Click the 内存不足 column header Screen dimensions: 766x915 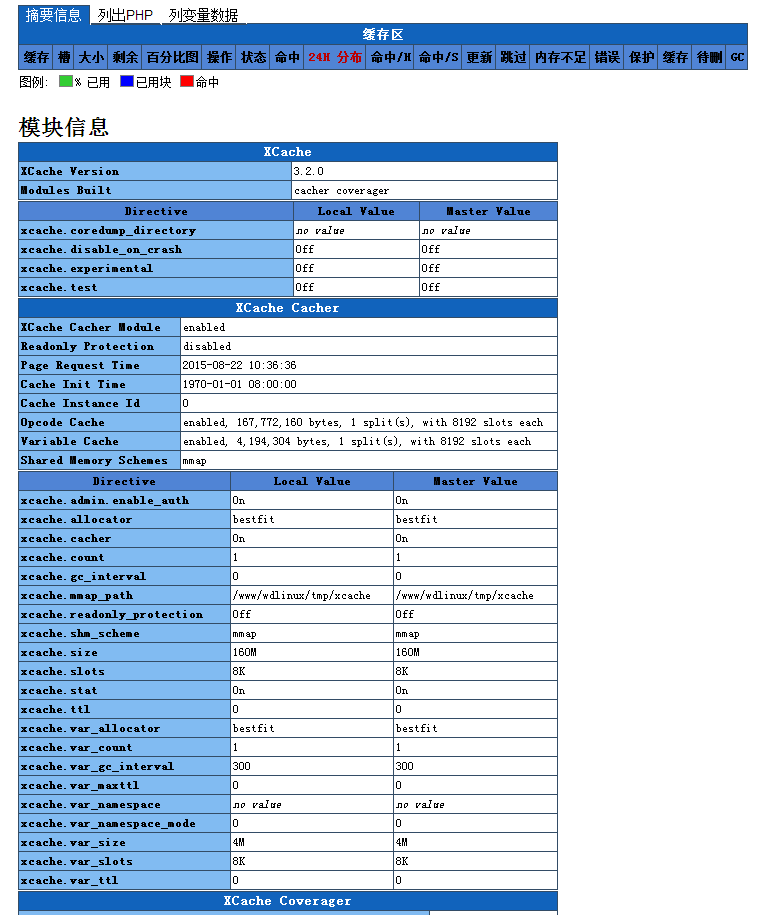point(560,57)
